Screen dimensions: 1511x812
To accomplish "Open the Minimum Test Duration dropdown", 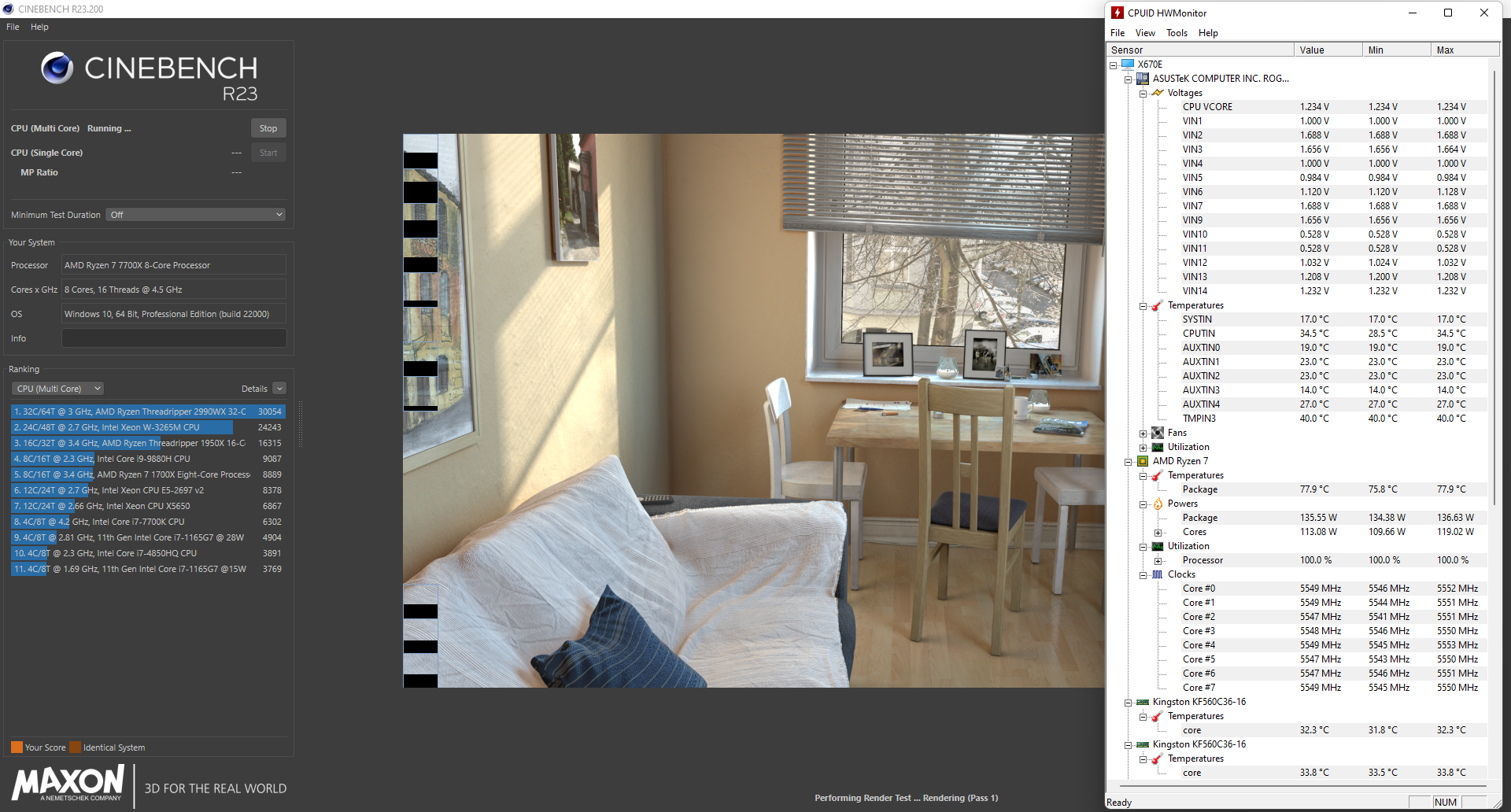I will click(x=196, y=215).
